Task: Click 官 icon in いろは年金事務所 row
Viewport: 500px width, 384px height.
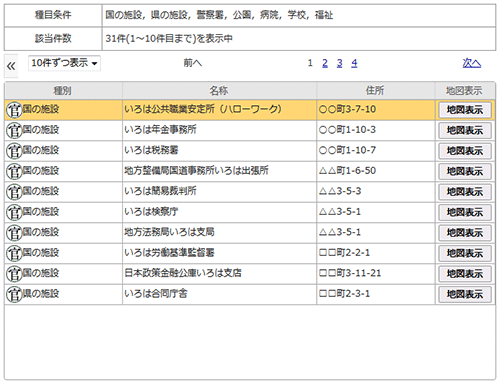Action: 14,131
